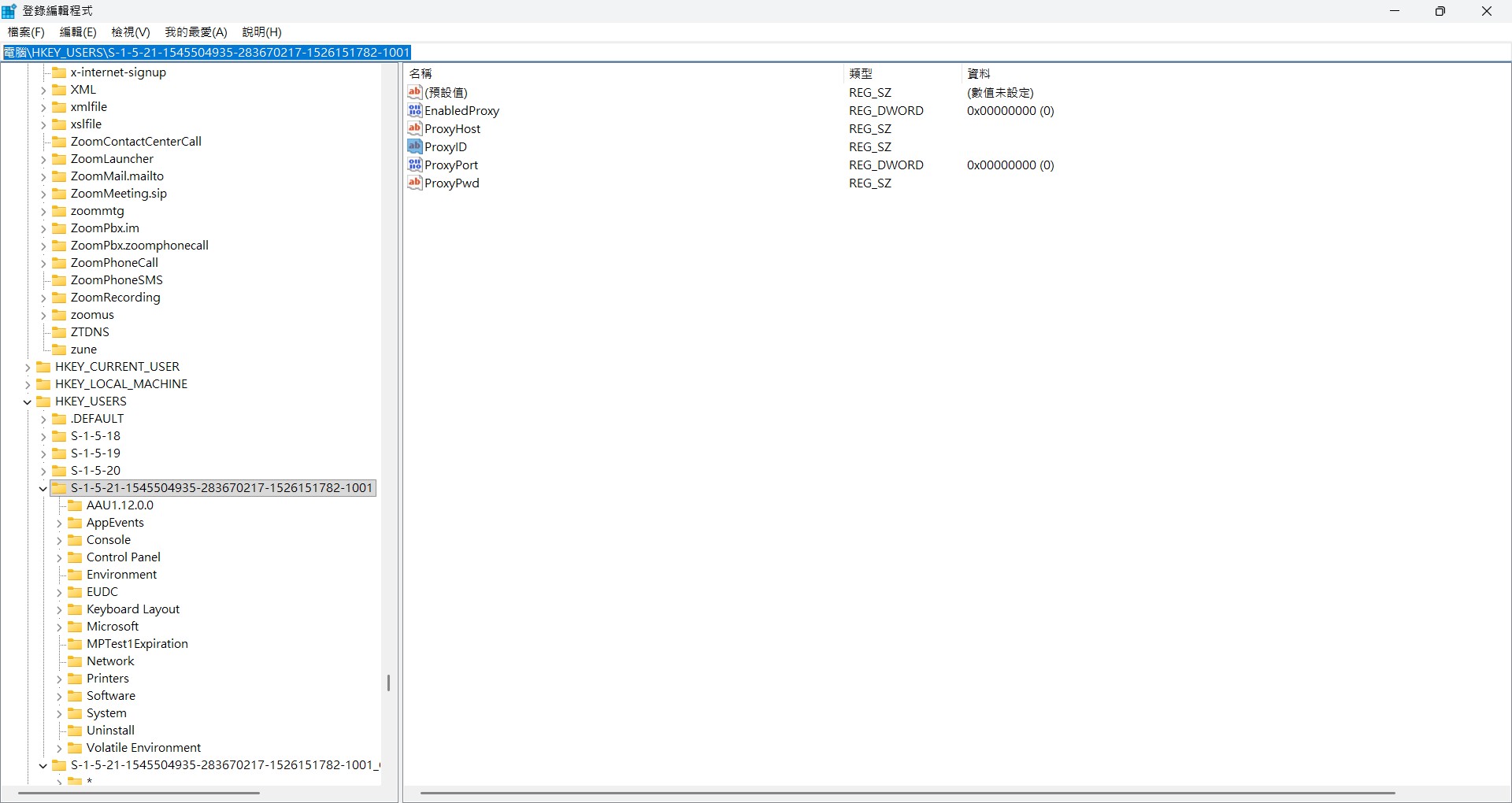Click the MPTest1Expiration folder icon
1512x803 pixels.
pos(75,643)
